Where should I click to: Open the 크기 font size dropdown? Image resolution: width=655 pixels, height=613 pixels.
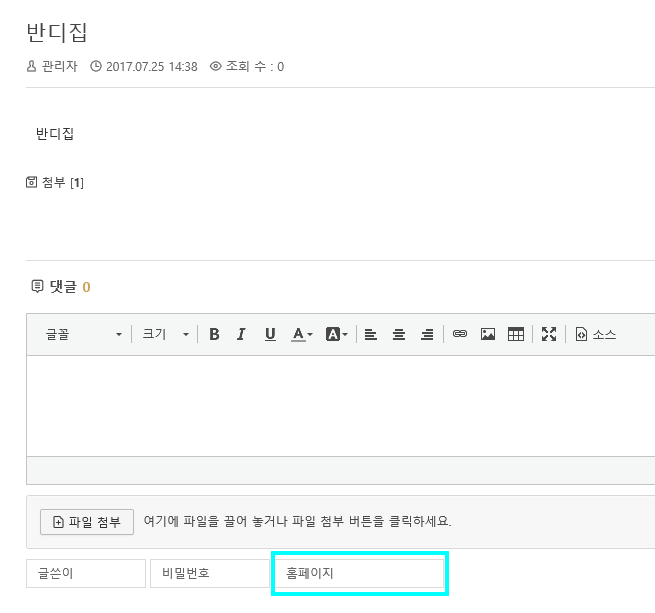pos(165,335)
